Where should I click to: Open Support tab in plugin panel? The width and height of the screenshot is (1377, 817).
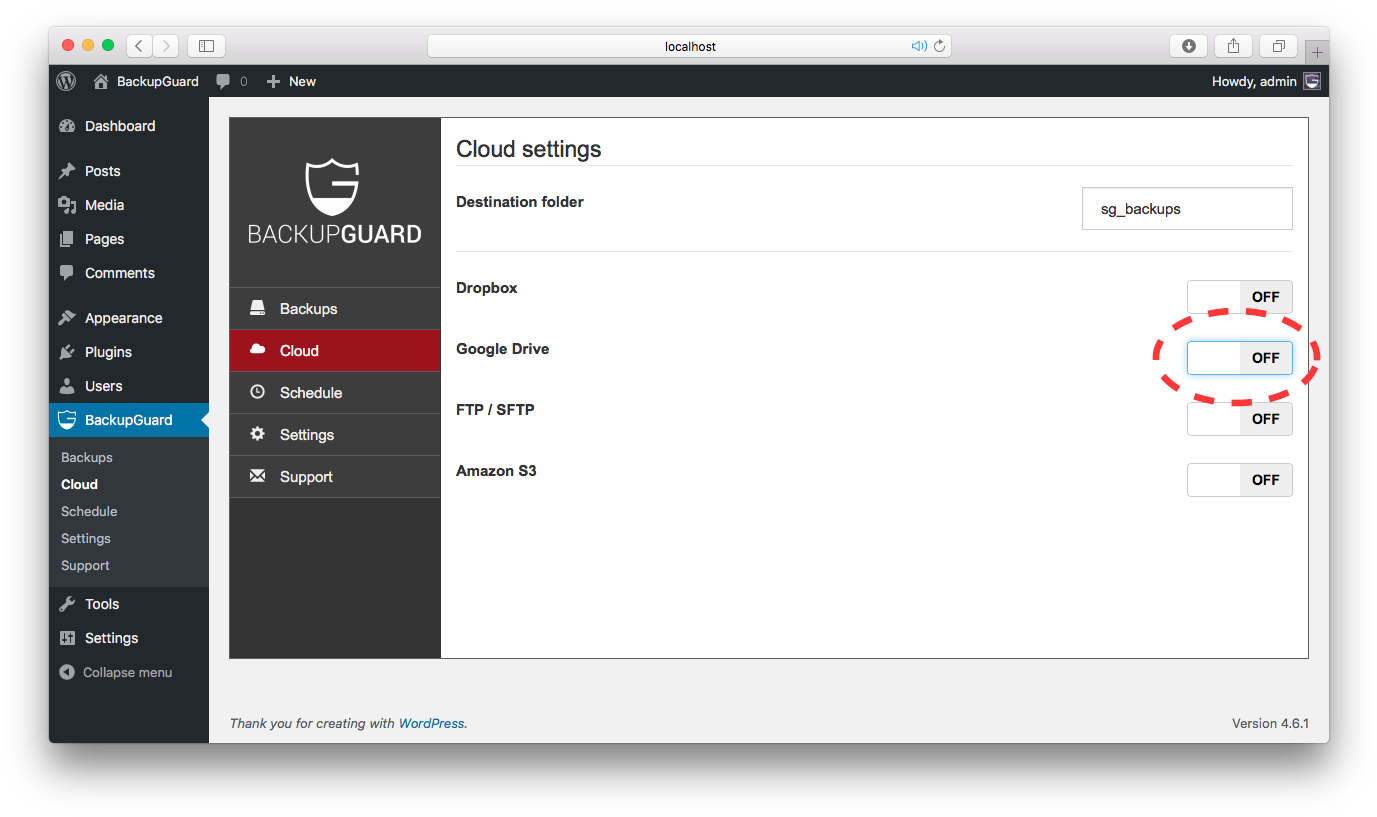pyautogui.click(x=335, y=477)
